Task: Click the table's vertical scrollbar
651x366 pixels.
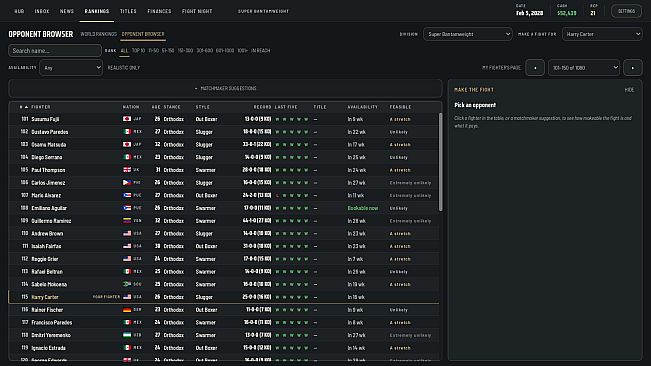Action: click(x=441, y=162)
